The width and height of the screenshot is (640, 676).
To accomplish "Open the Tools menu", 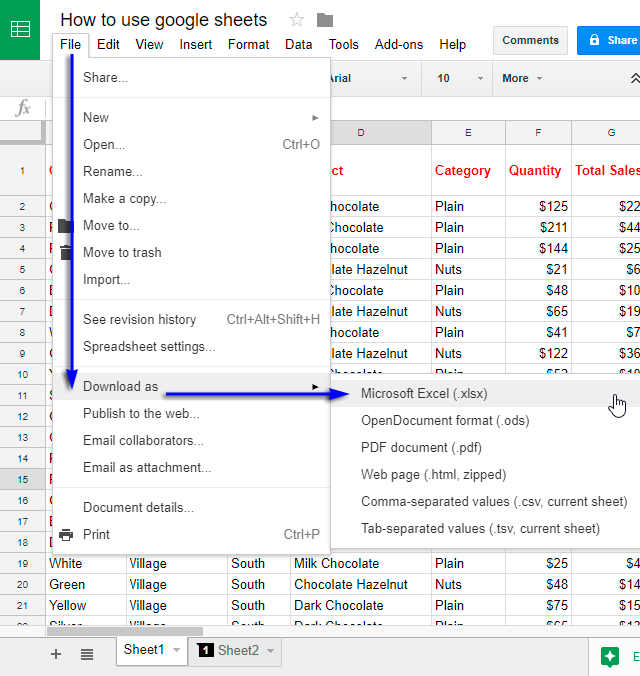I will pyautogui.click(x=343, y=44).
